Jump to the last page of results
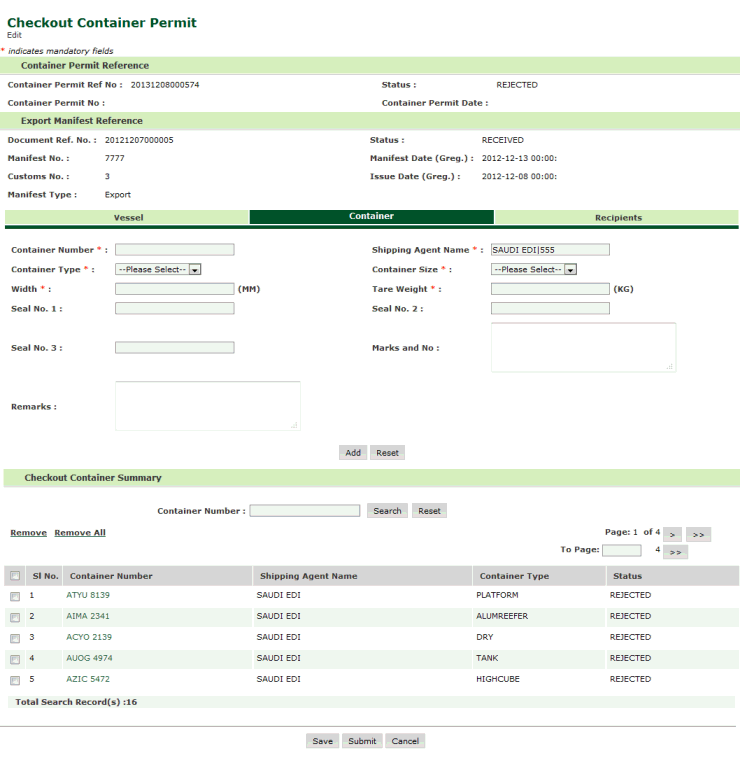The width and height of the screenshot is (740, 765). 698,534
